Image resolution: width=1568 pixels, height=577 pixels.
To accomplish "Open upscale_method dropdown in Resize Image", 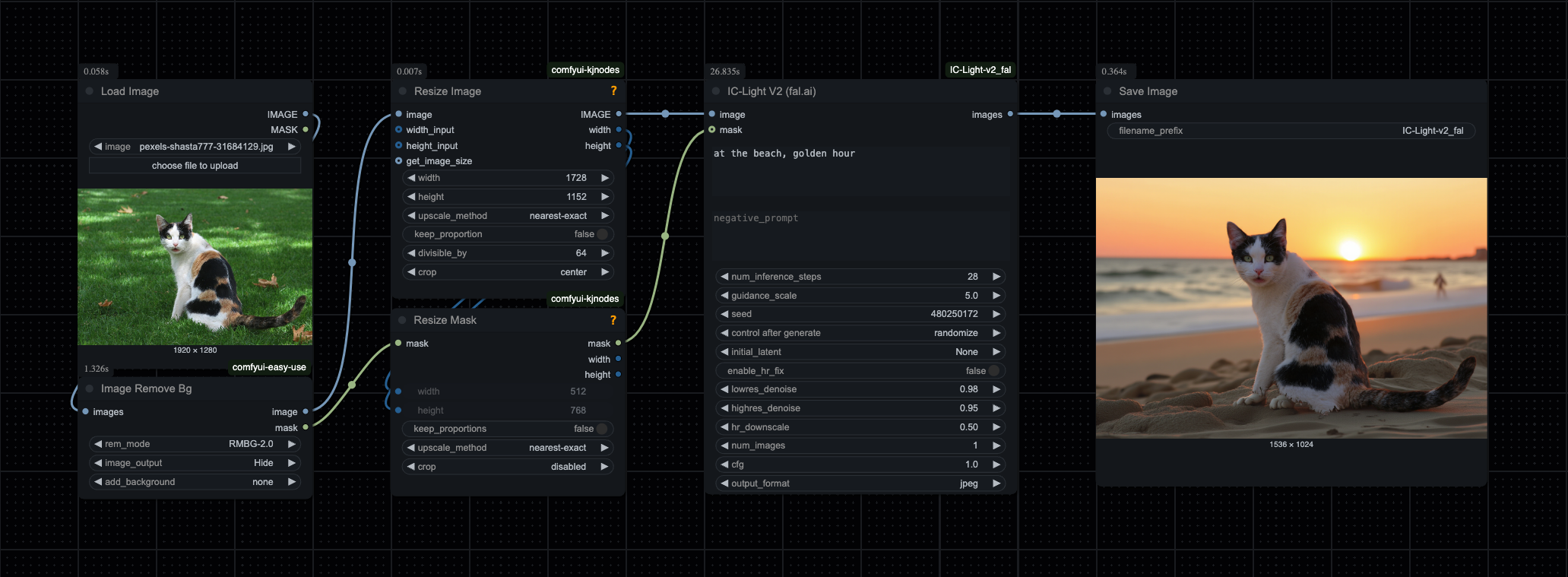I will click(508, 216).
